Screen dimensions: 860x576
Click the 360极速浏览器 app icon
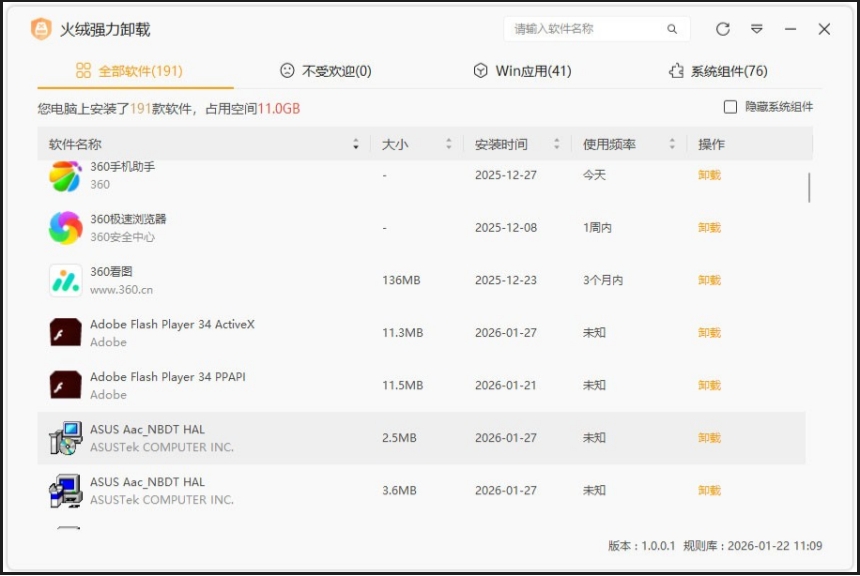65,228
